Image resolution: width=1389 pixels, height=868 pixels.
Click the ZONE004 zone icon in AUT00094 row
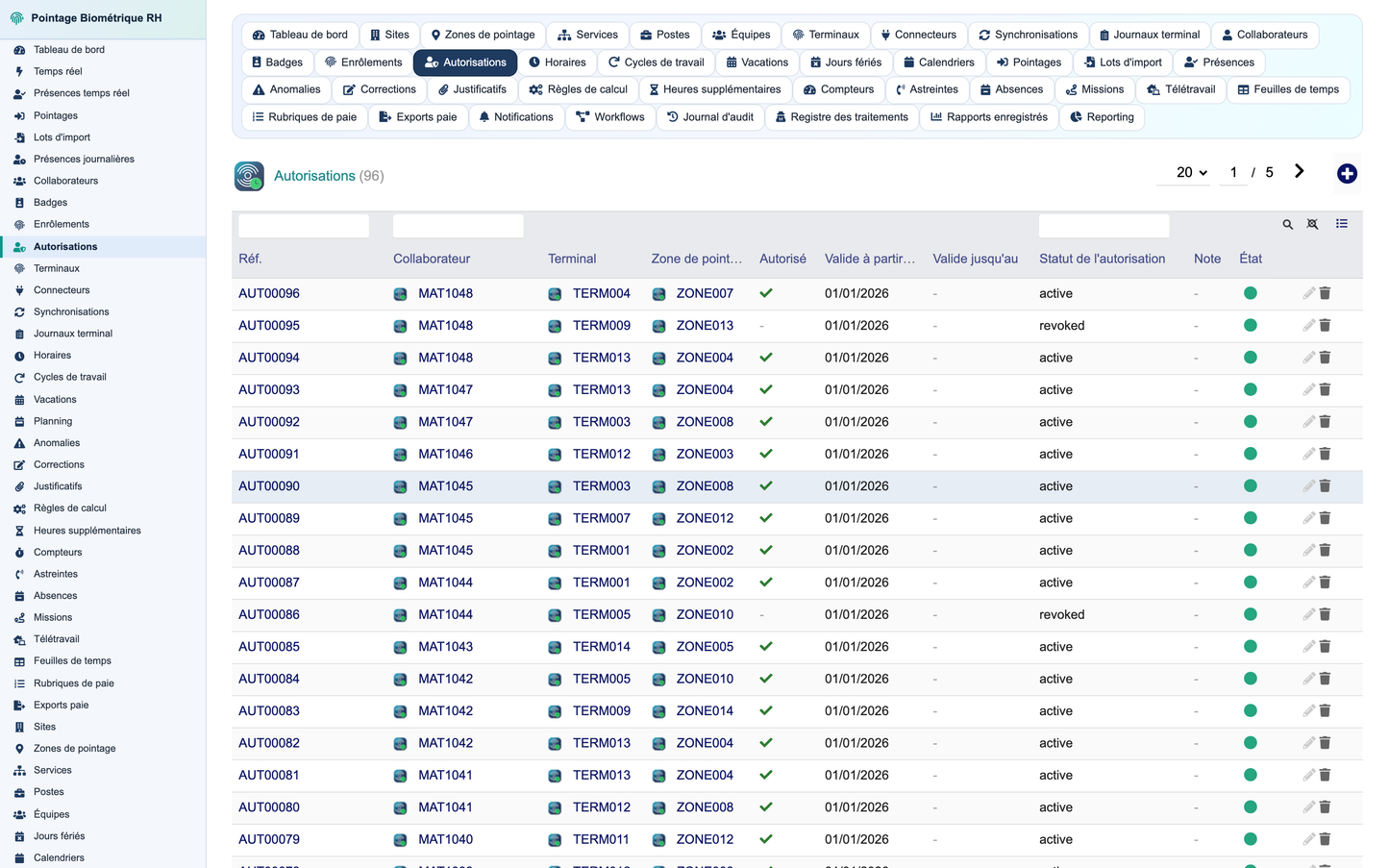(x=658, y=359)
